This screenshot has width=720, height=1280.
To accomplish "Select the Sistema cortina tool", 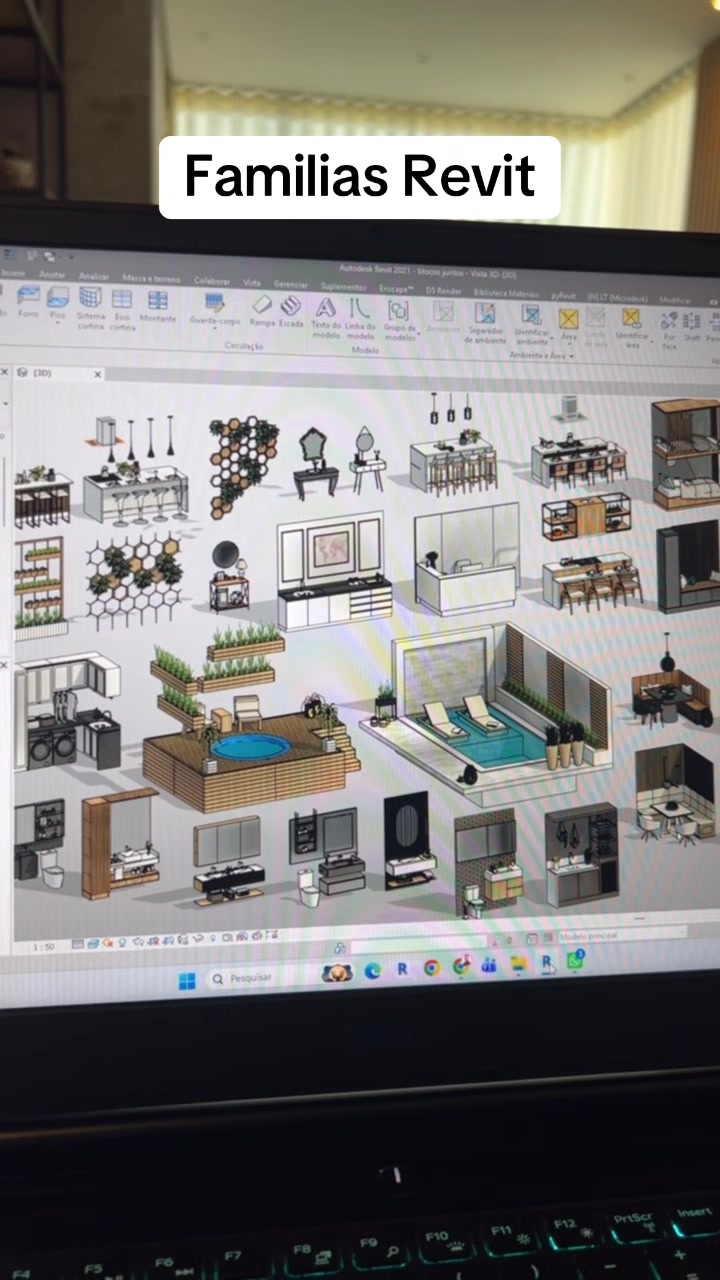I will coord(90,308).
